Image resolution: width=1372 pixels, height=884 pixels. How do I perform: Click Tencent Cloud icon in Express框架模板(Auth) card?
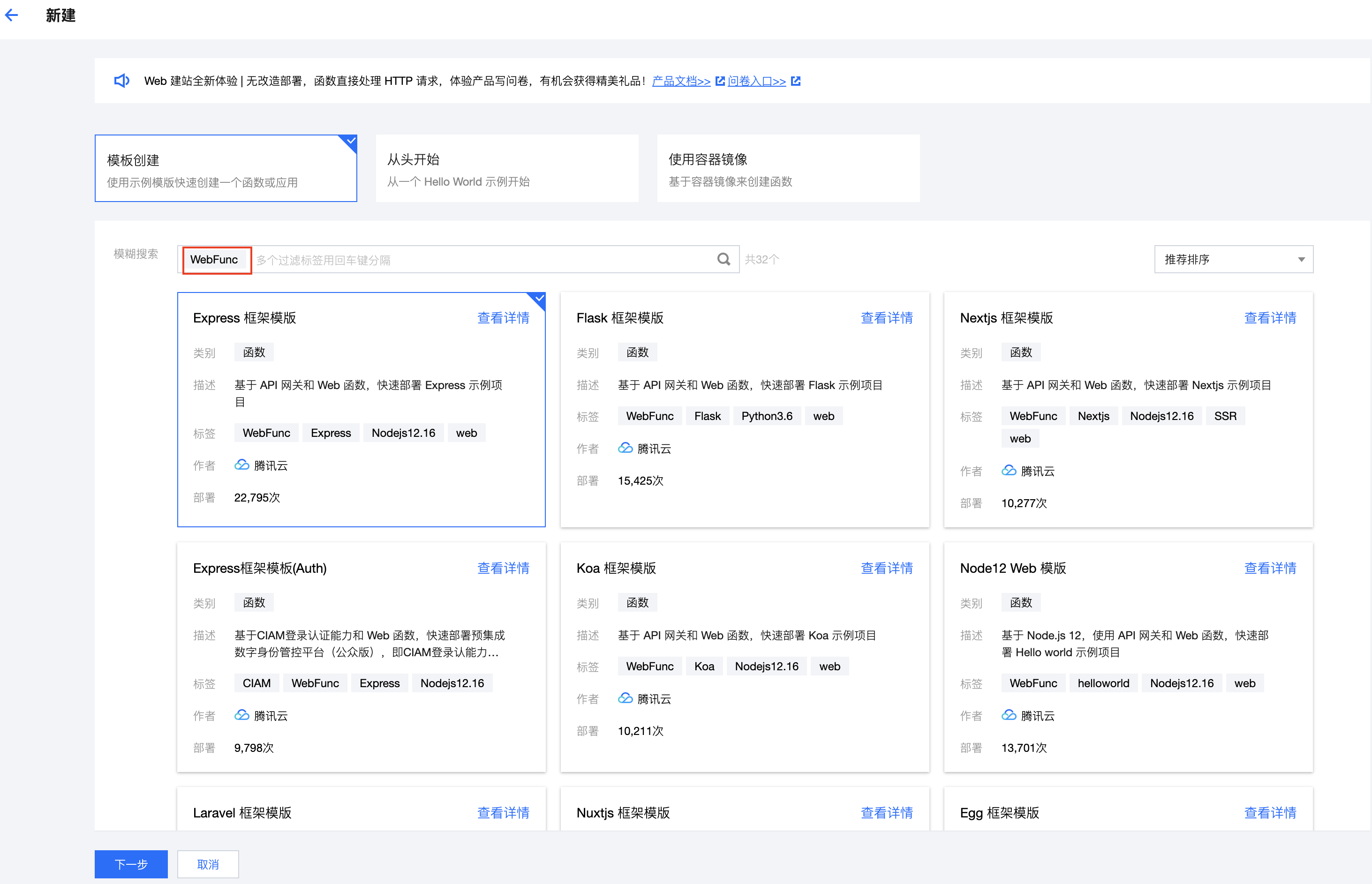tap(242, 715)
